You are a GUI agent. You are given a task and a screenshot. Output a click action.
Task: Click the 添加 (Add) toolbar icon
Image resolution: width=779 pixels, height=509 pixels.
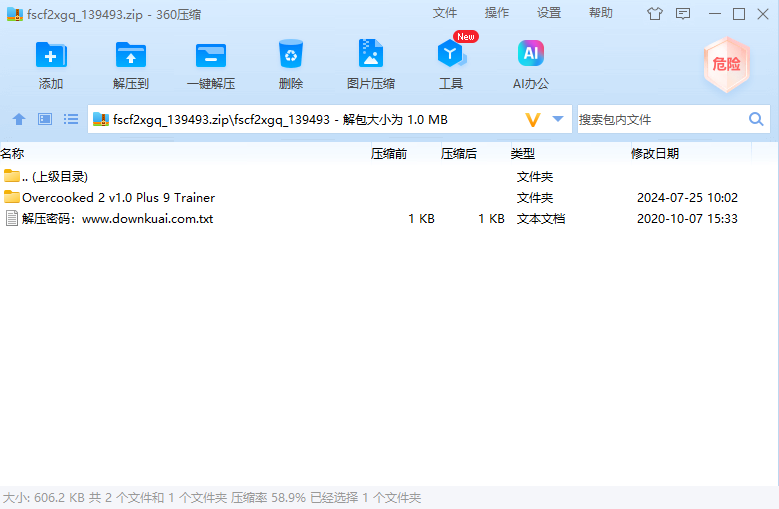(51, 55)
